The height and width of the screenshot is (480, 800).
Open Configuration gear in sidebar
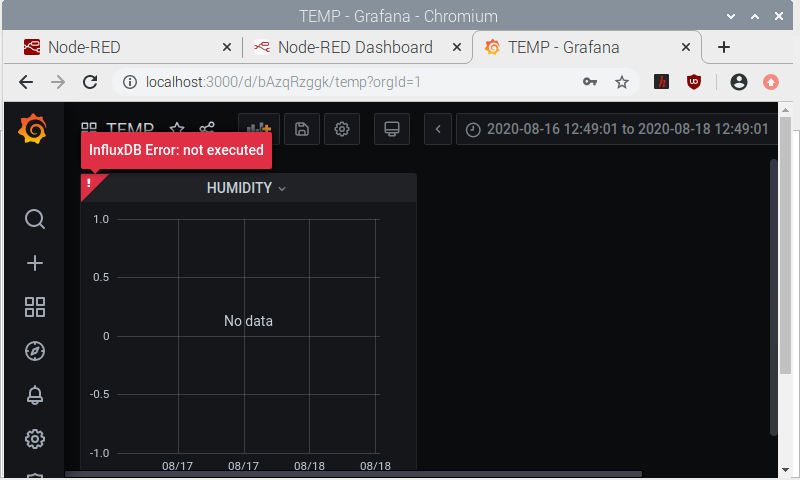[35, 439]
